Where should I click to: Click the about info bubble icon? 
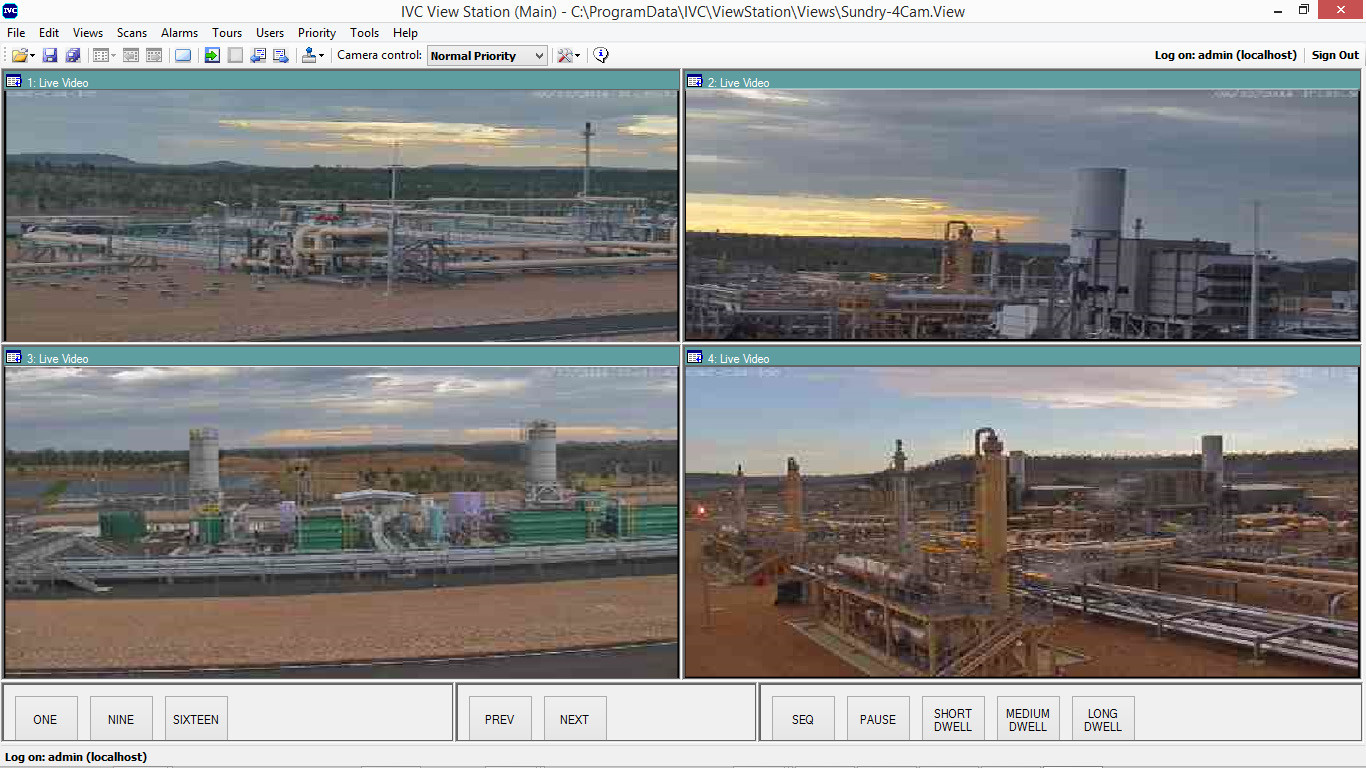(601, 56)
